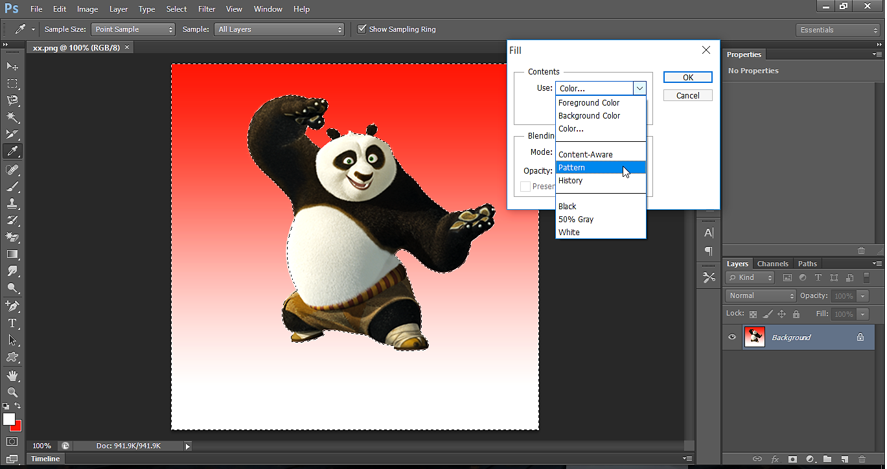
Task: Toggle type layer filter icon
Action: (818, 277)
